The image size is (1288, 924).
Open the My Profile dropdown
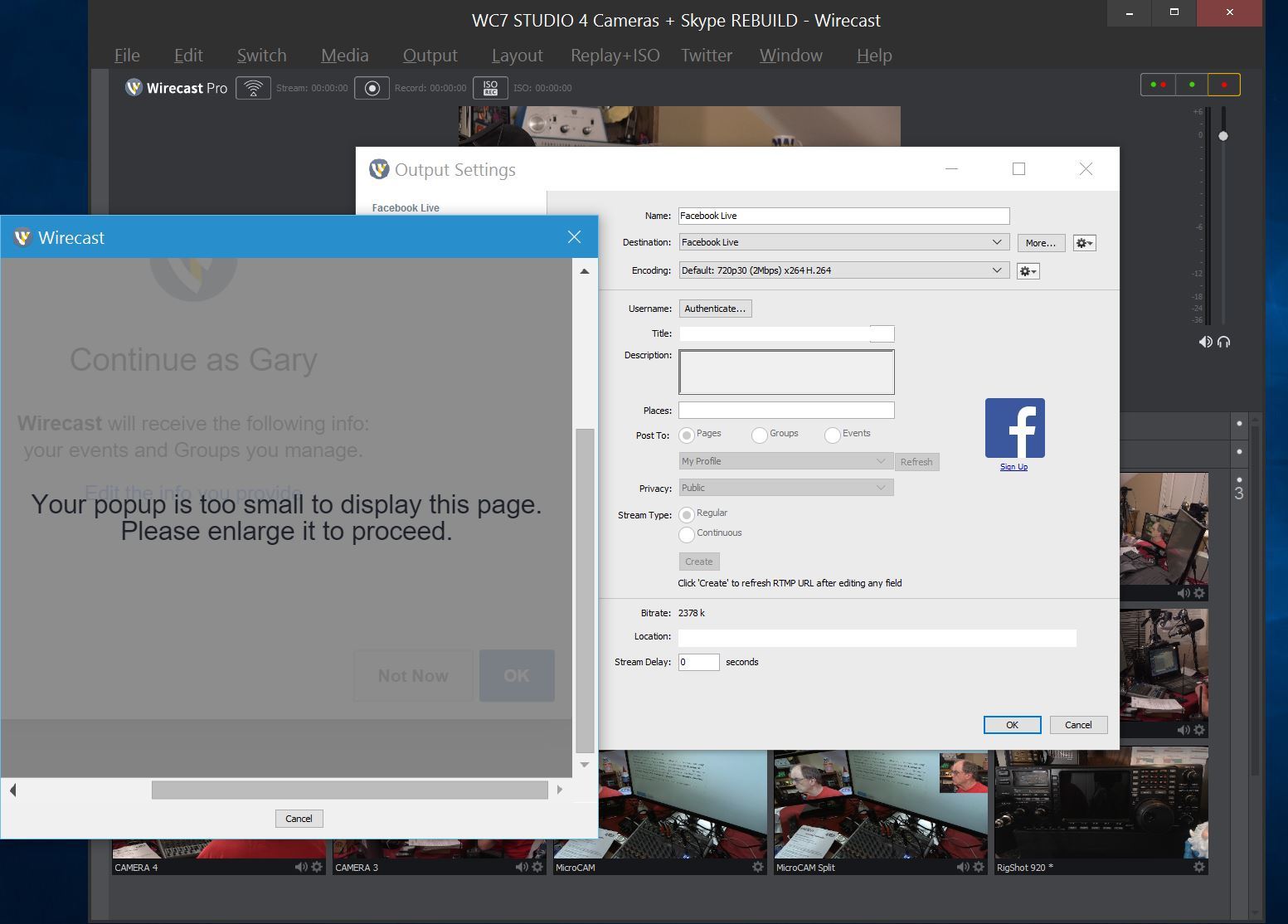click(x=785, y=461)
